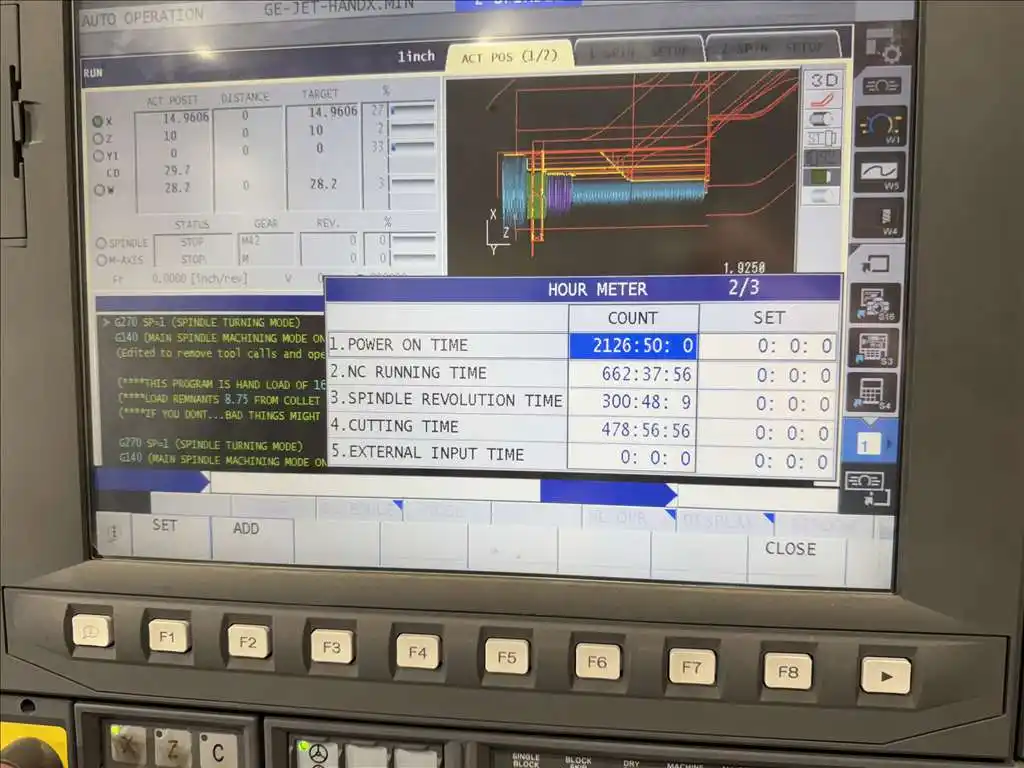Click the red tool path display icon
This screenshot has height=768, width=1024.
[822, 100]
